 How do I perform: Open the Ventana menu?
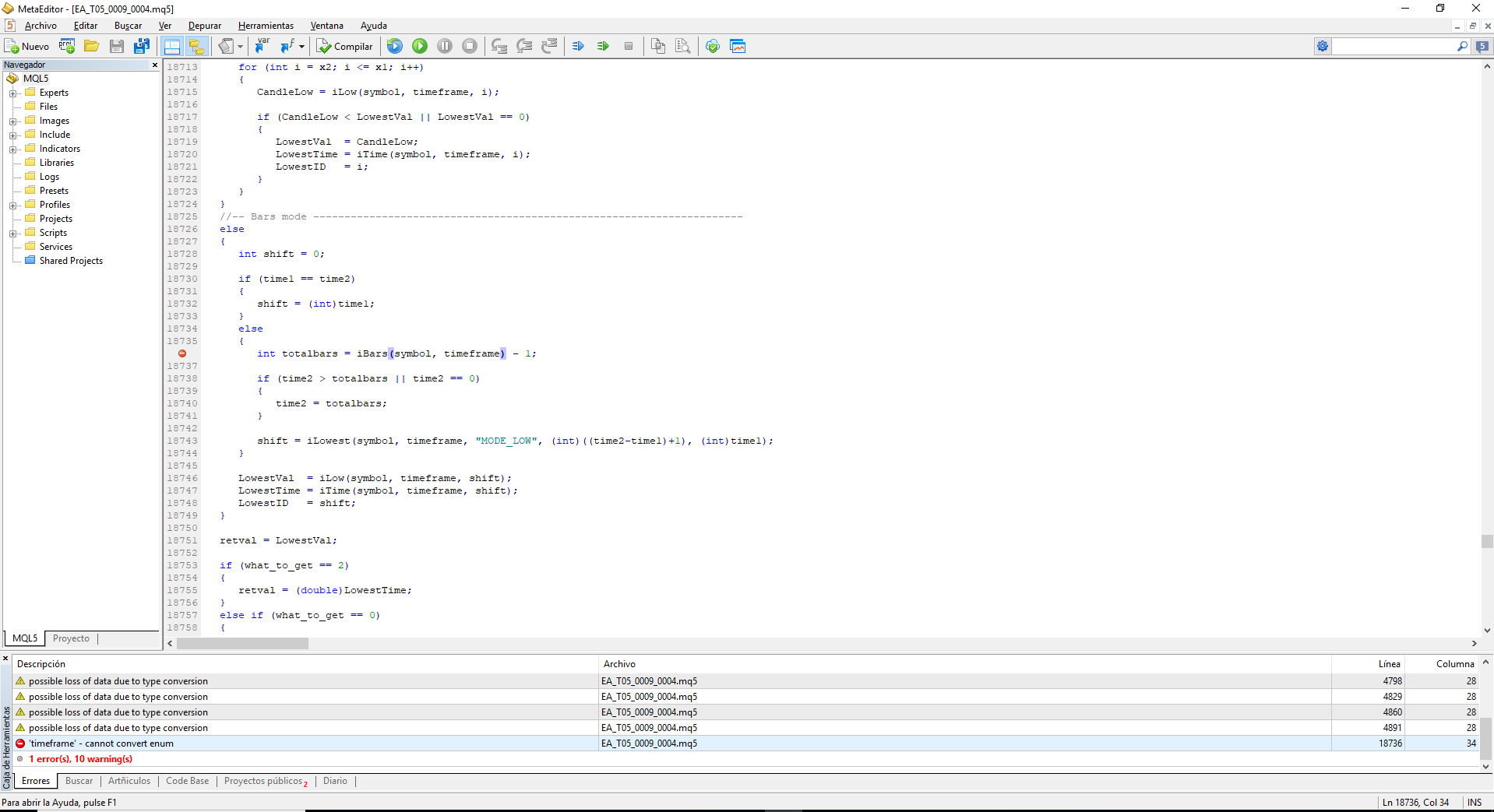pos(327,26)
